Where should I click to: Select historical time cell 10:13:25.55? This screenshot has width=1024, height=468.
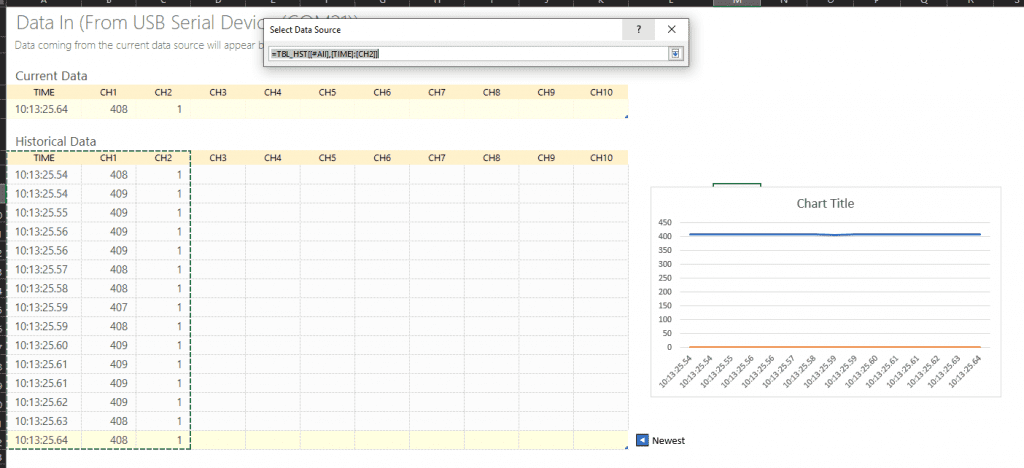[x=44, y=213]
